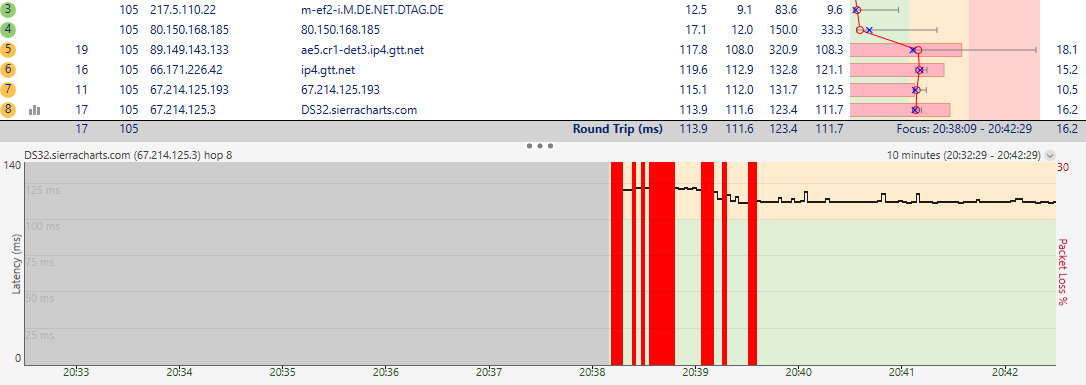Image resolution: width=1086 pixels, height=385 pixels.
Task: Select the m-ef2-i.M.DE.NET.DTAG.DE hostname
Action: [368, 10]
